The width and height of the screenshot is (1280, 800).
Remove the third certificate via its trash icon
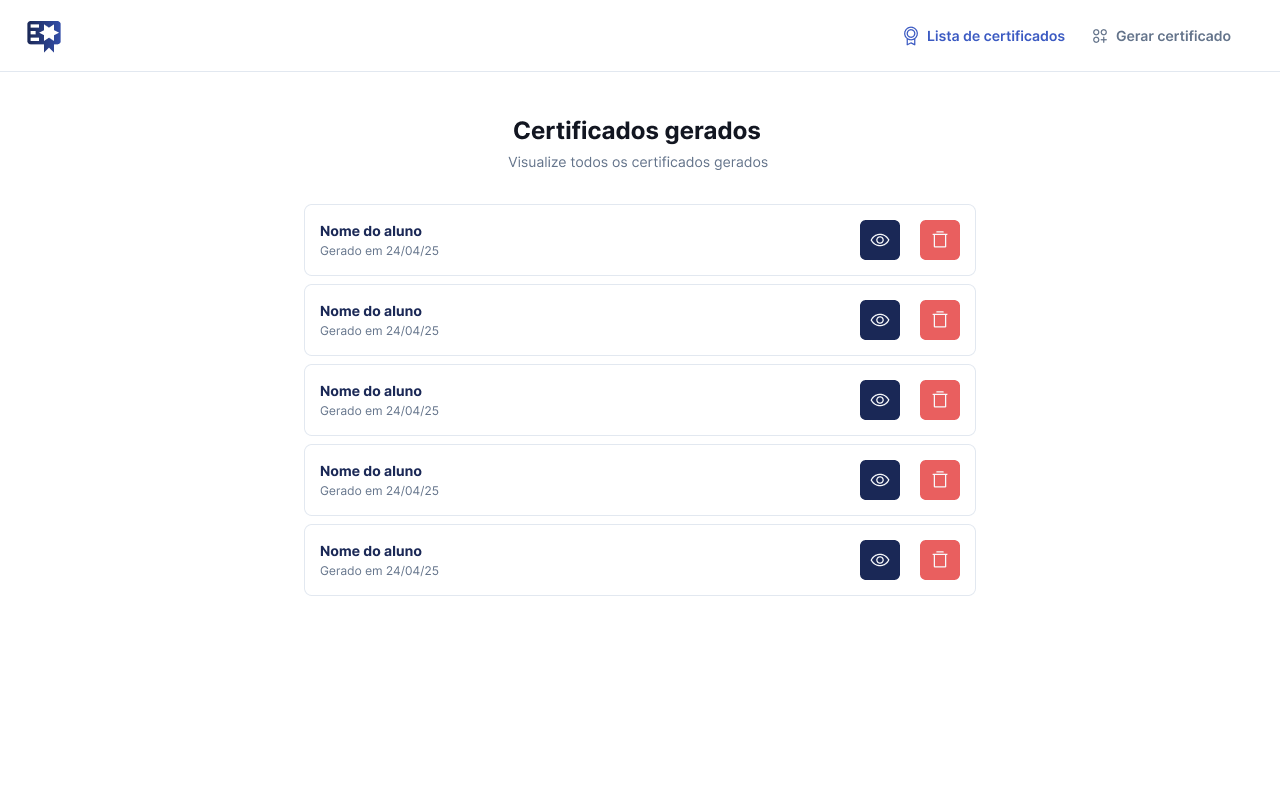tap(940, 400)
